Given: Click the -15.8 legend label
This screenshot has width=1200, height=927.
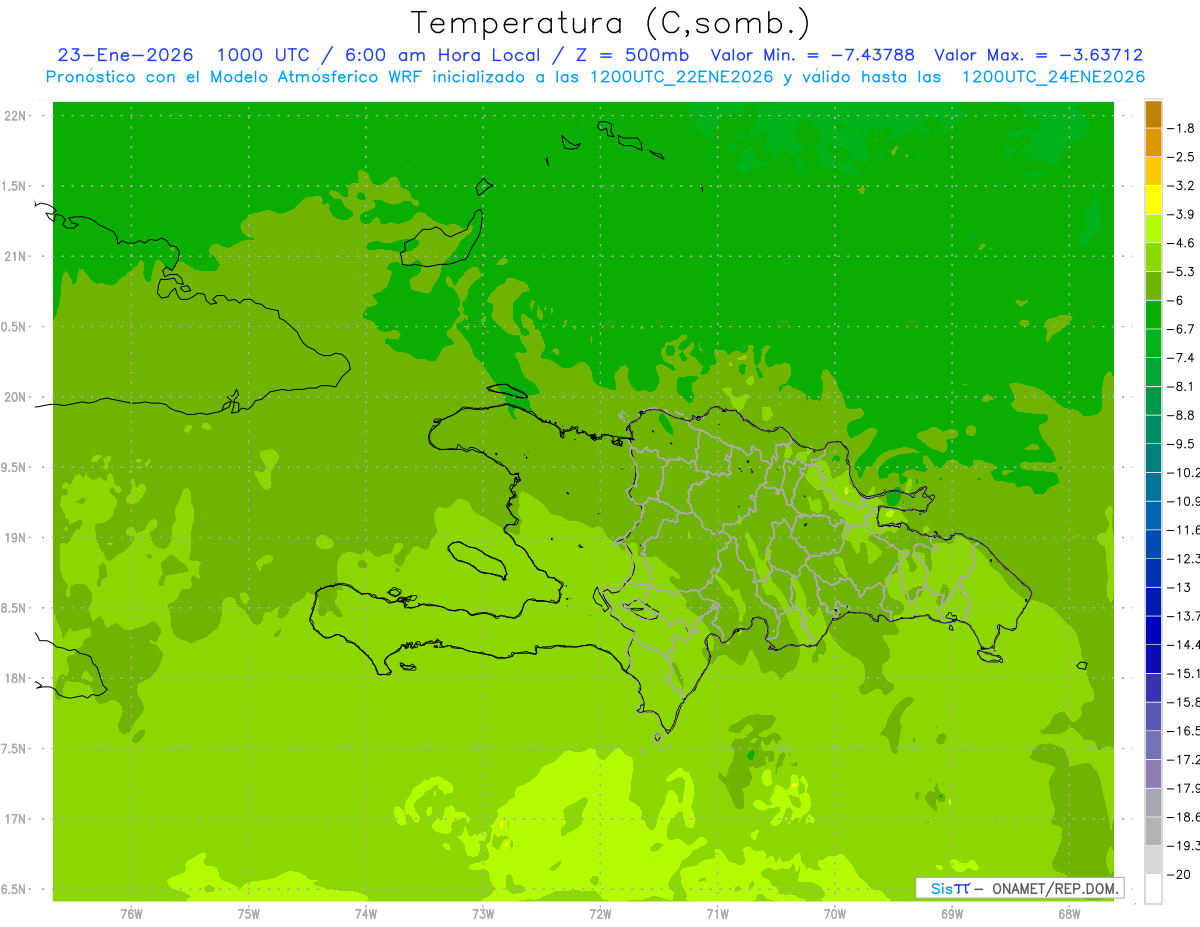Looking at the screenshot, I should [1185, 702].
